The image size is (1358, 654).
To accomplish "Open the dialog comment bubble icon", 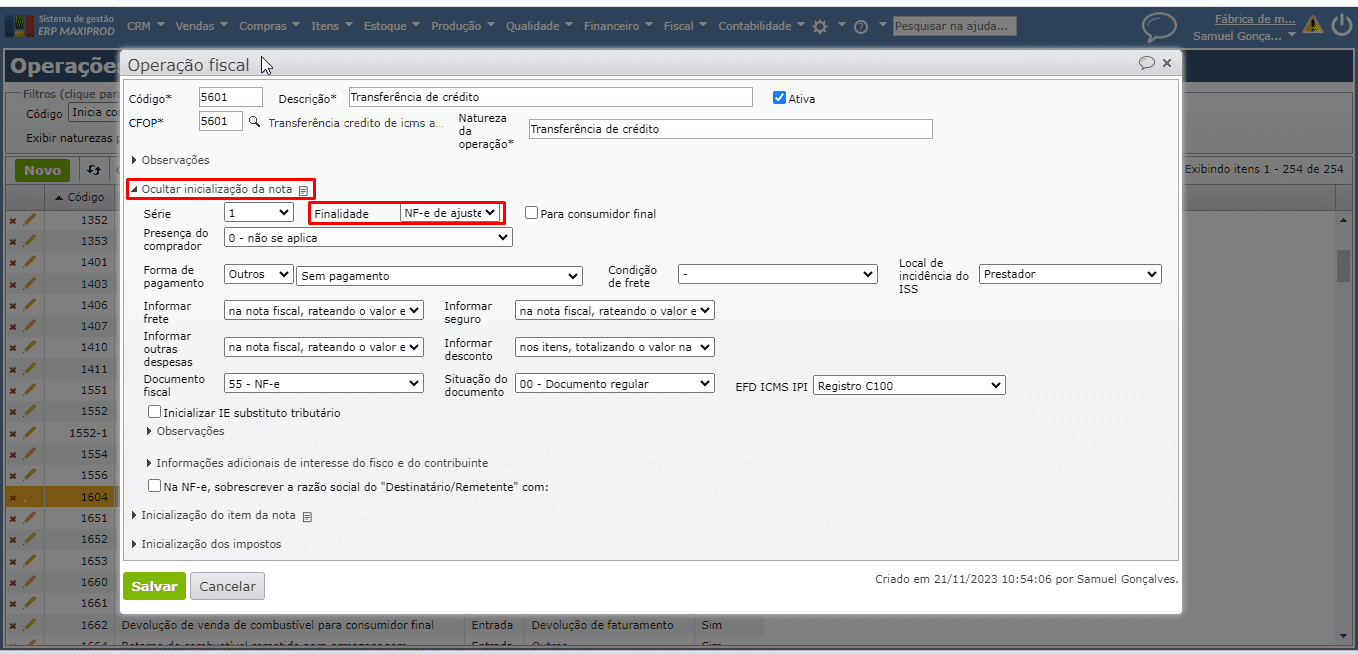I will pyautogui.click(x=1147, y=63).
